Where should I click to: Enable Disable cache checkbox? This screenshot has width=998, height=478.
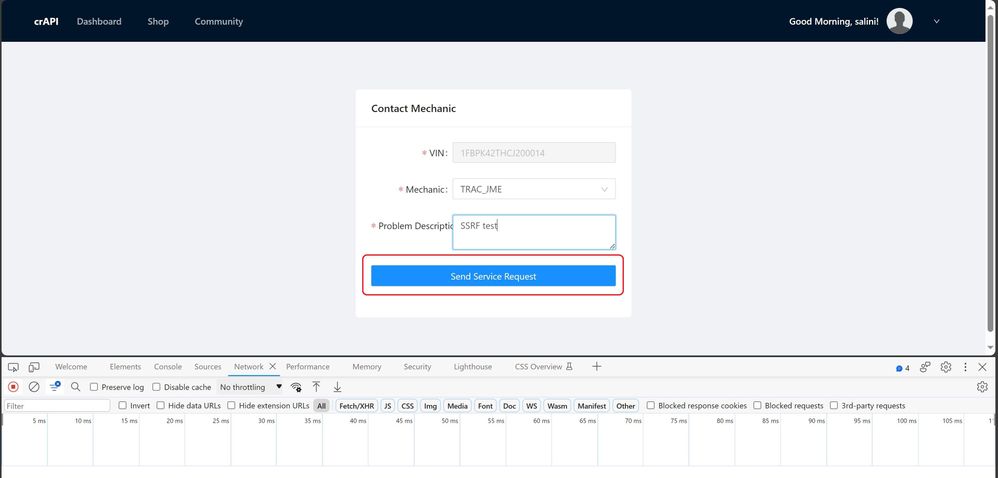coord(157,387)
